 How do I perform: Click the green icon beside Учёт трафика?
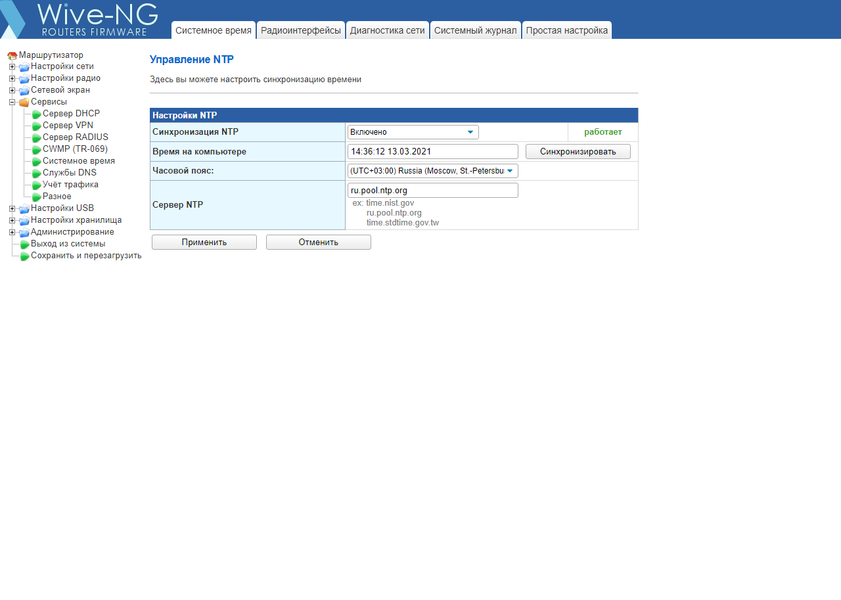click(36, 185)
